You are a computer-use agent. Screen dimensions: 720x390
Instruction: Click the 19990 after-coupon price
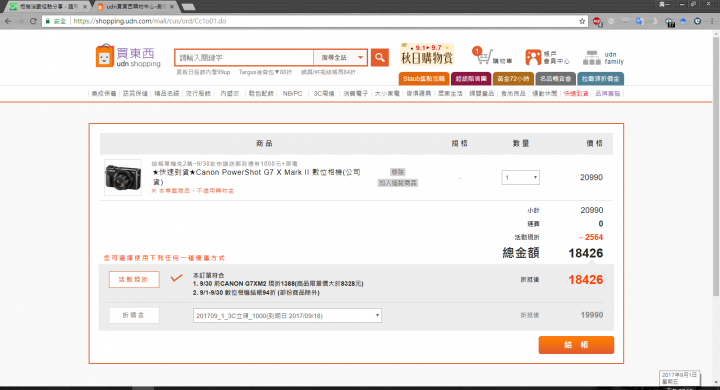click(591, 315)
